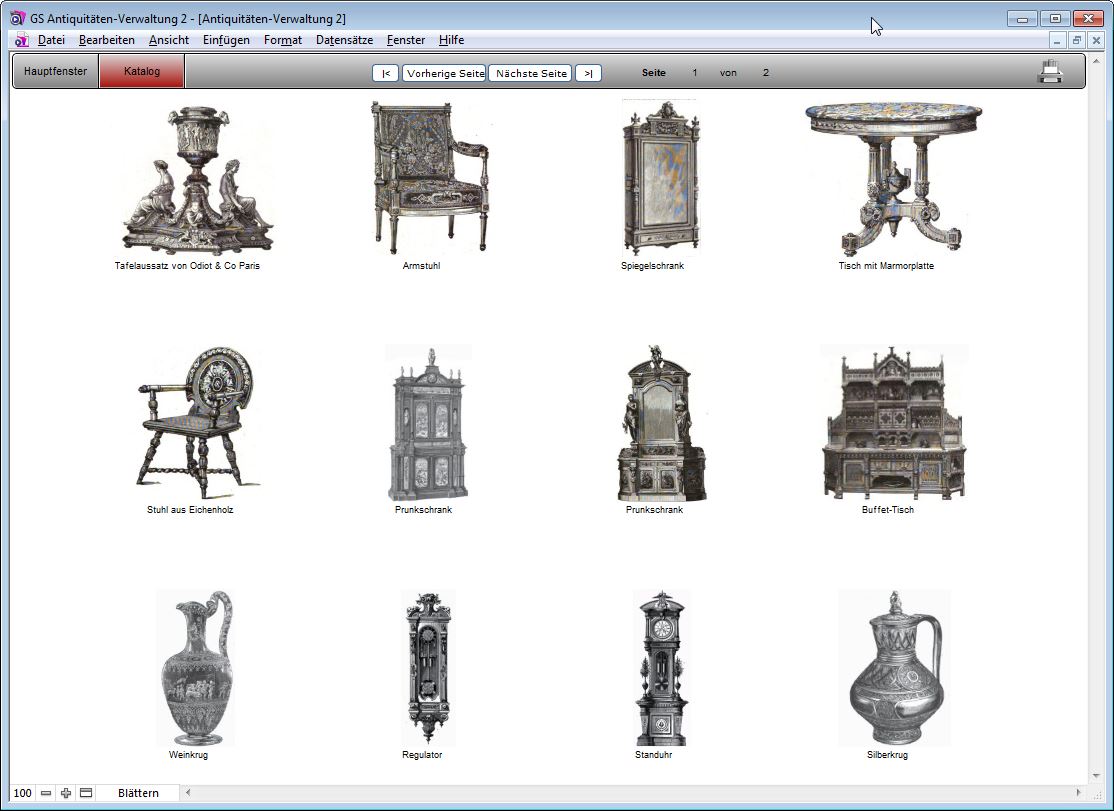1114x811 pixels.
Task: Go to Nächste Seite
Action: [531, 73]
